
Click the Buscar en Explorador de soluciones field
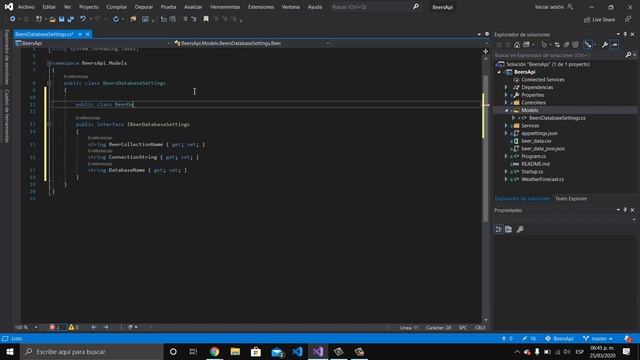point(559,55)
